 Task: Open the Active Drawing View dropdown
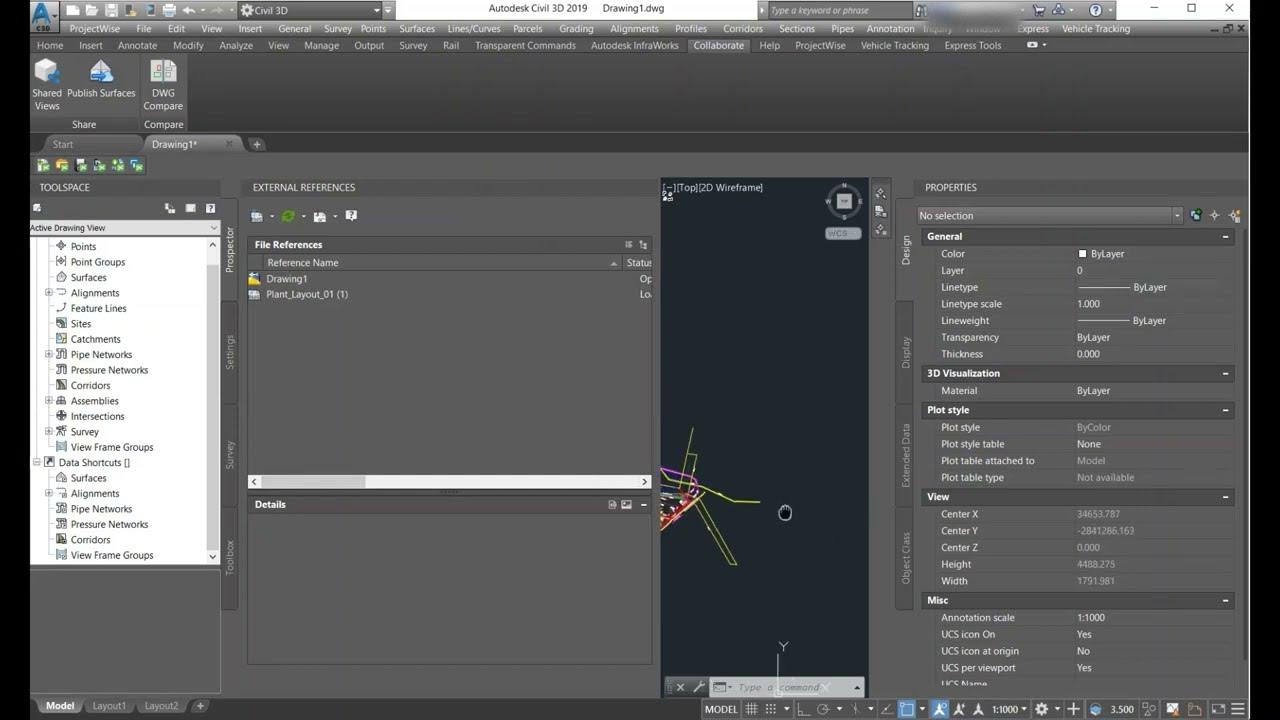(x=125, y=228)
